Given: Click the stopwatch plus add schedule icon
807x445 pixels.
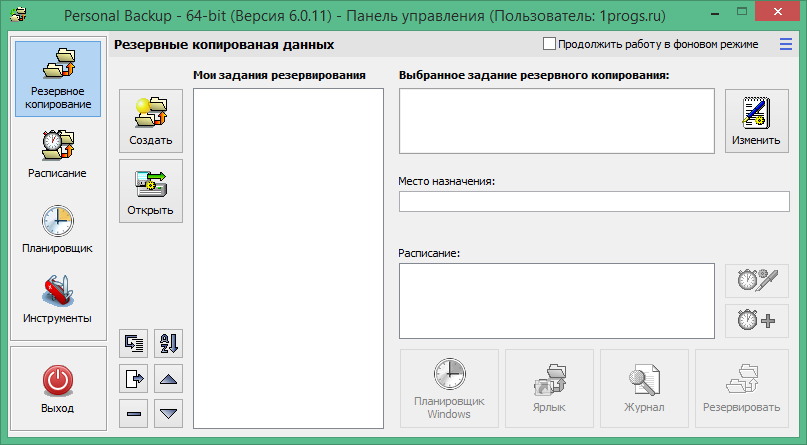Looking at the screenshot, I should point(756,321).
